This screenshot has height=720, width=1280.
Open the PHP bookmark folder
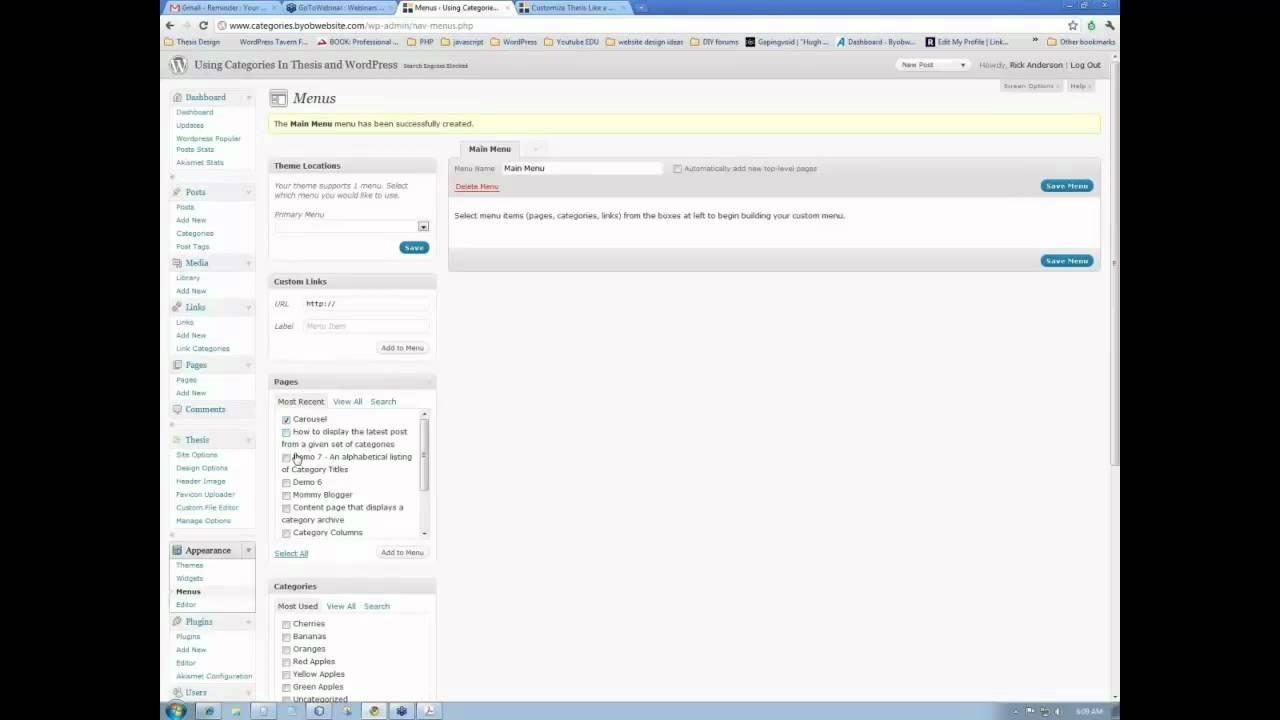click(x=421, y=42)
